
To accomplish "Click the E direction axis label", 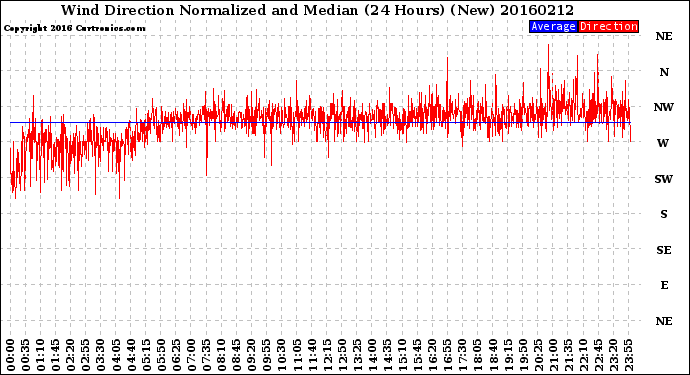I will [x=664, y=286].
